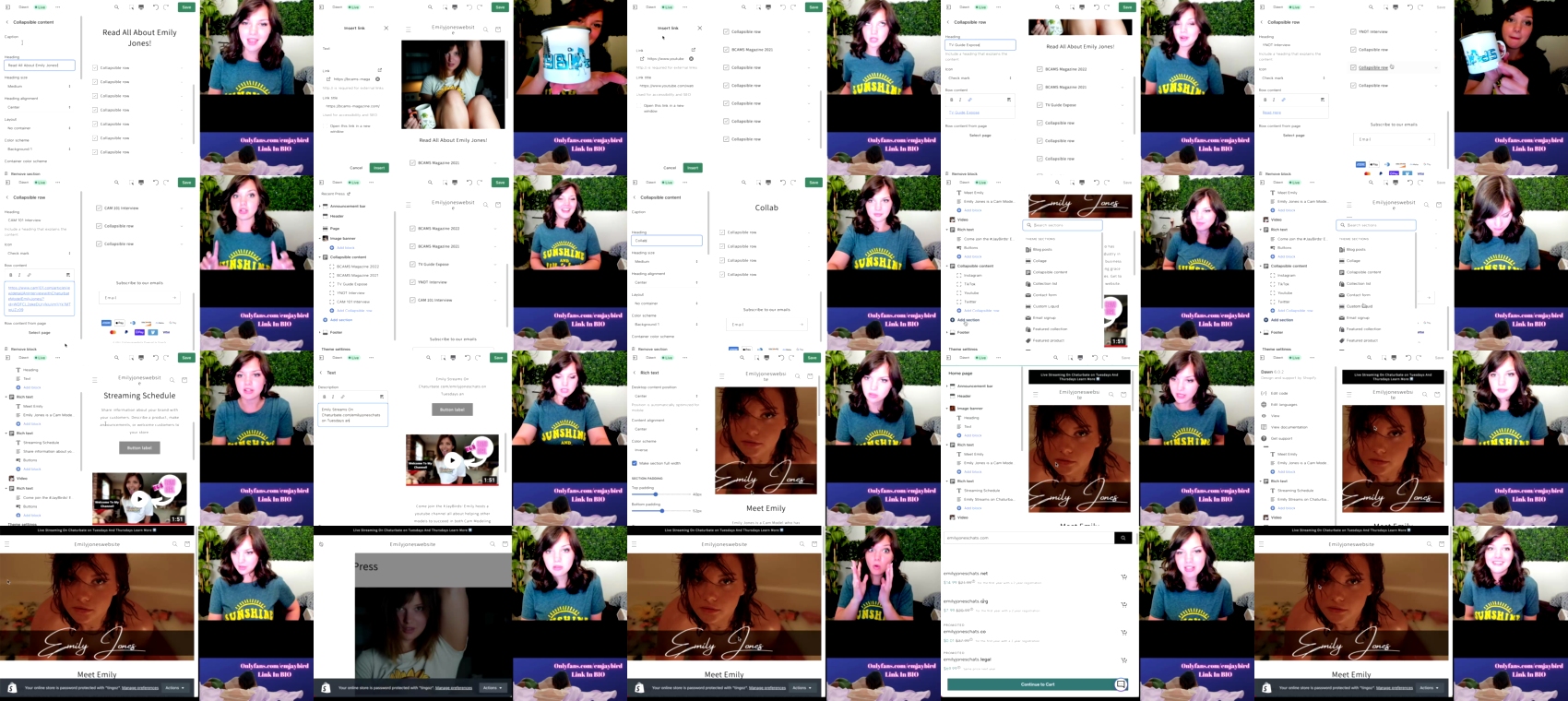
Task: Clear the youtube link in Insert link dialog
Action: pyautogui.click(x=691, y=59)
